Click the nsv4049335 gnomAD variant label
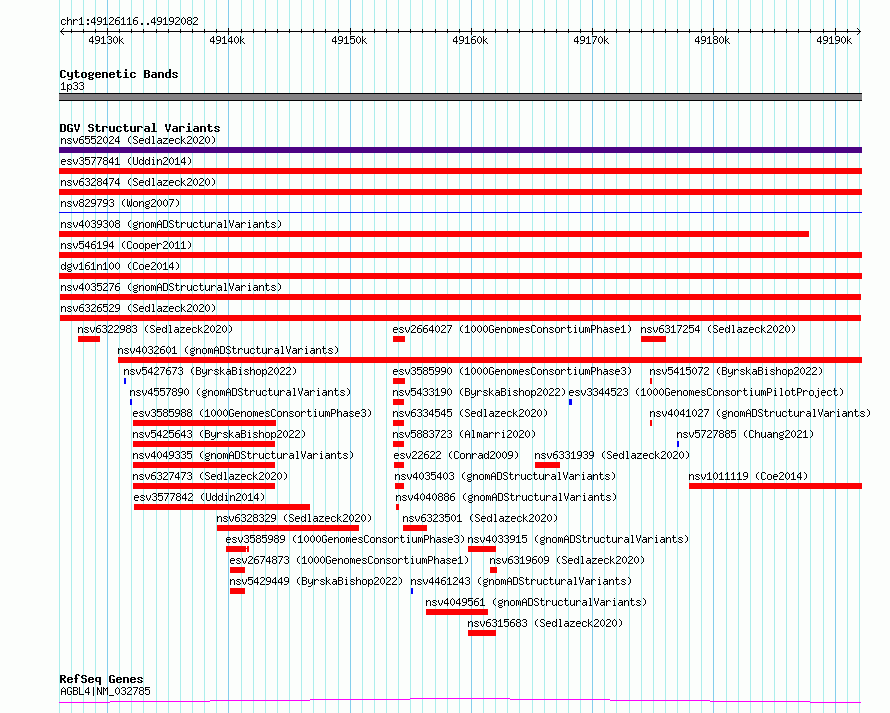The width and height of the screenshot is (890, 713). tap(243, 455)
